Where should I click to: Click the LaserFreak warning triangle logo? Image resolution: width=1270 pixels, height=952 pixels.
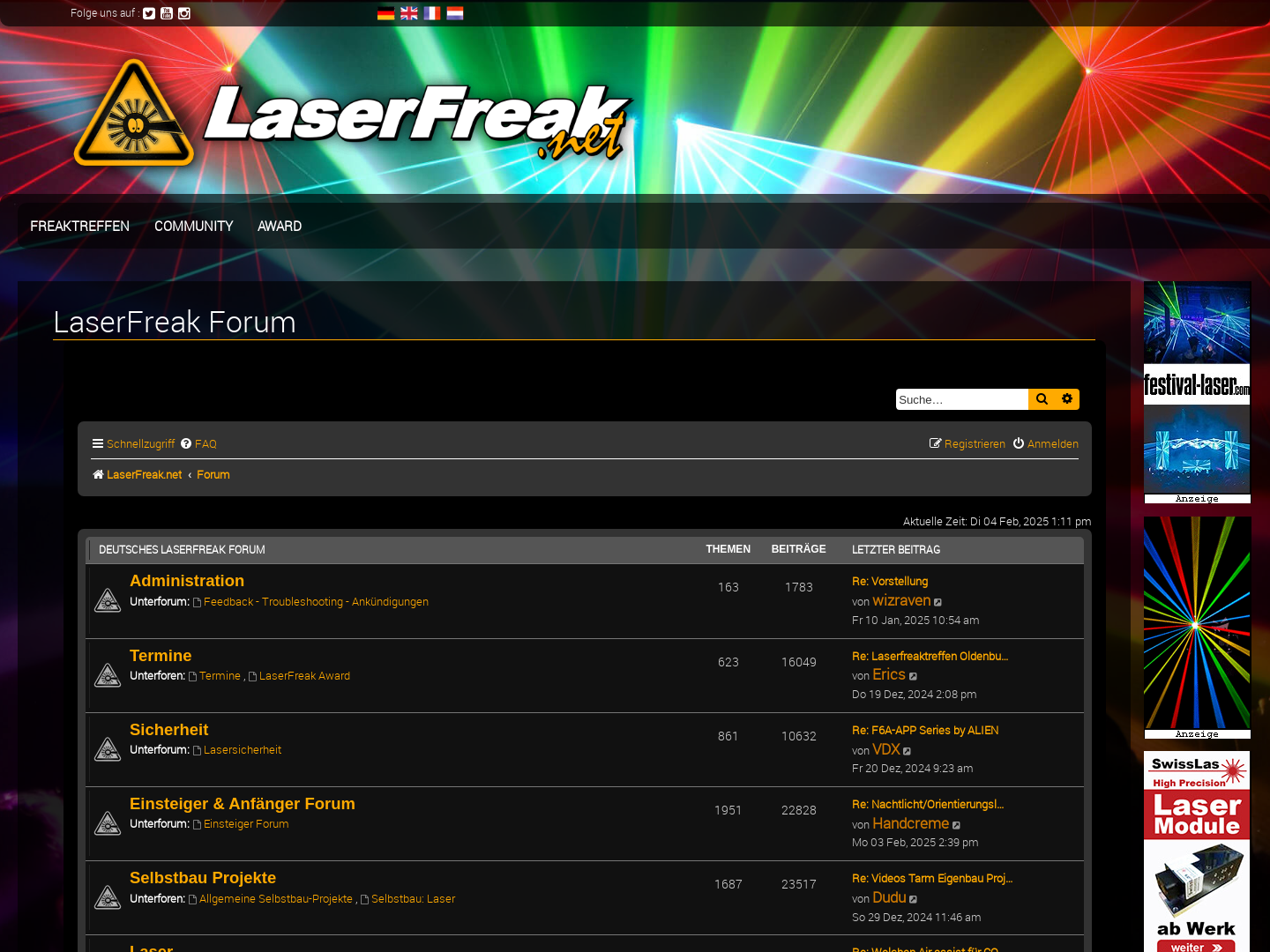[133, 113]
